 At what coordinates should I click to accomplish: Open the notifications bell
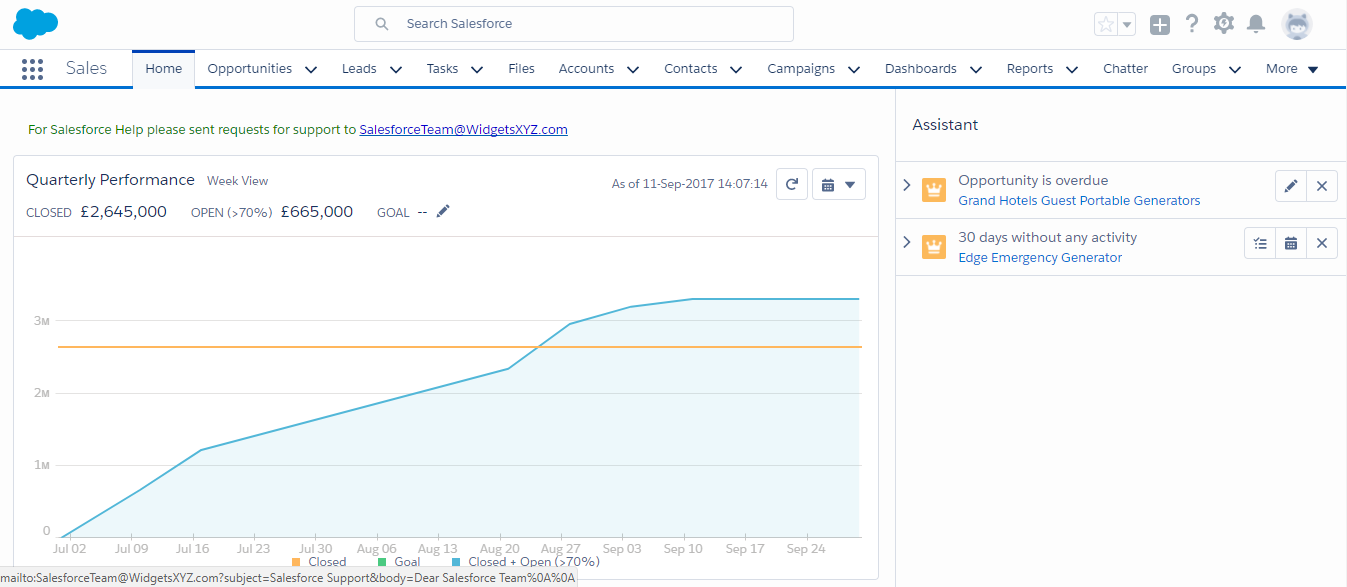coord(1256,24)
